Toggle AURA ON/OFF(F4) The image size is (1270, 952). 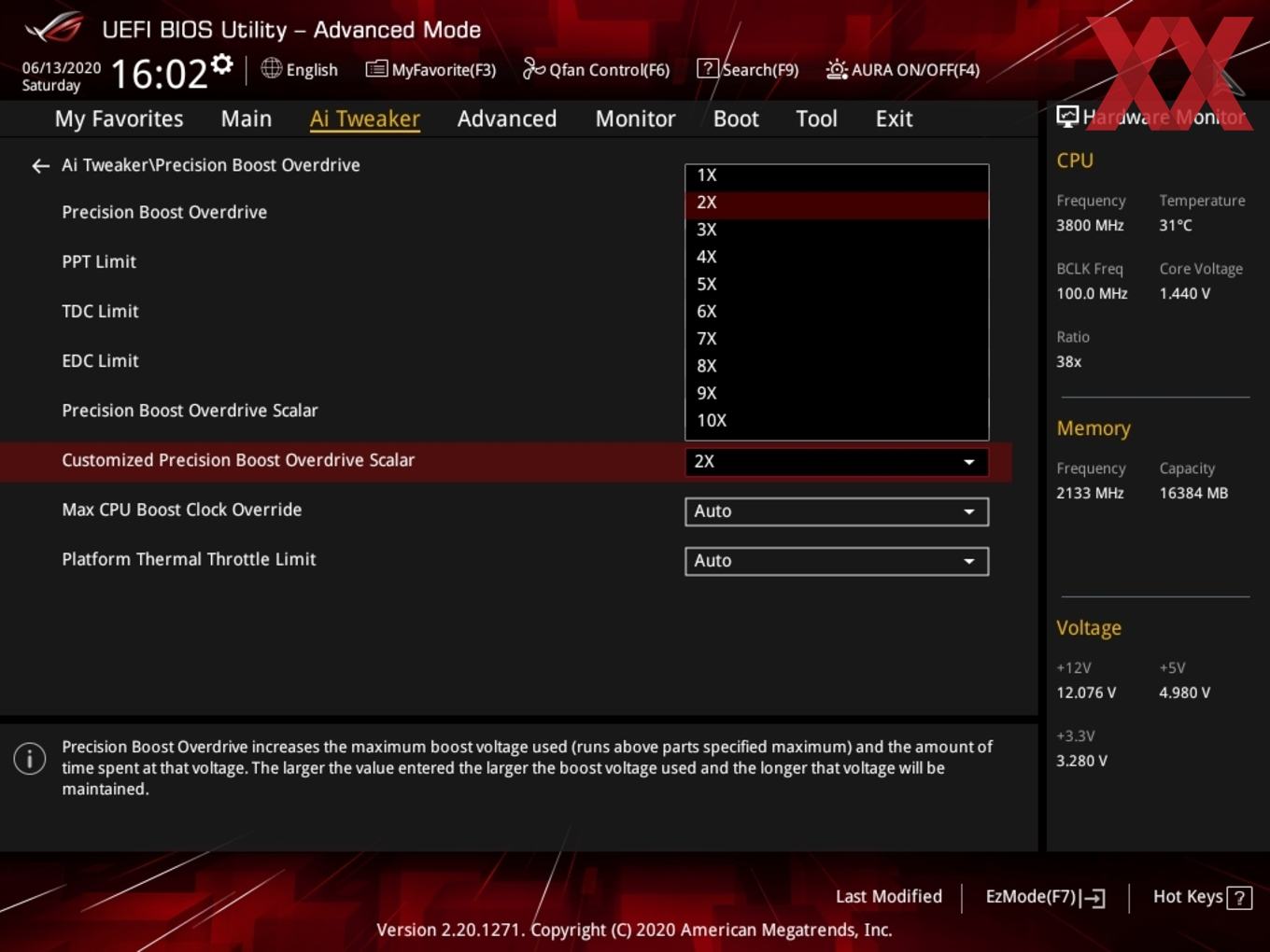(x=903, y=69)
